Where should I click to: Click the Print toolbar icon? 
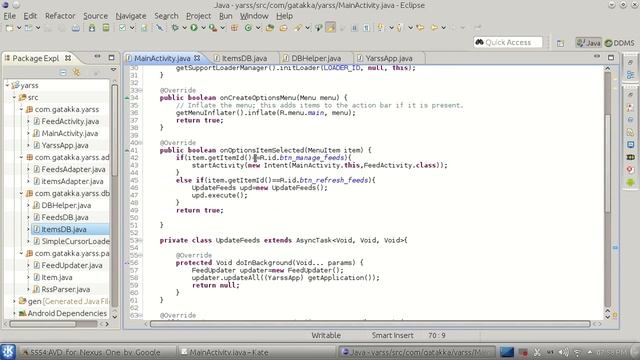(x=76, y=28)
